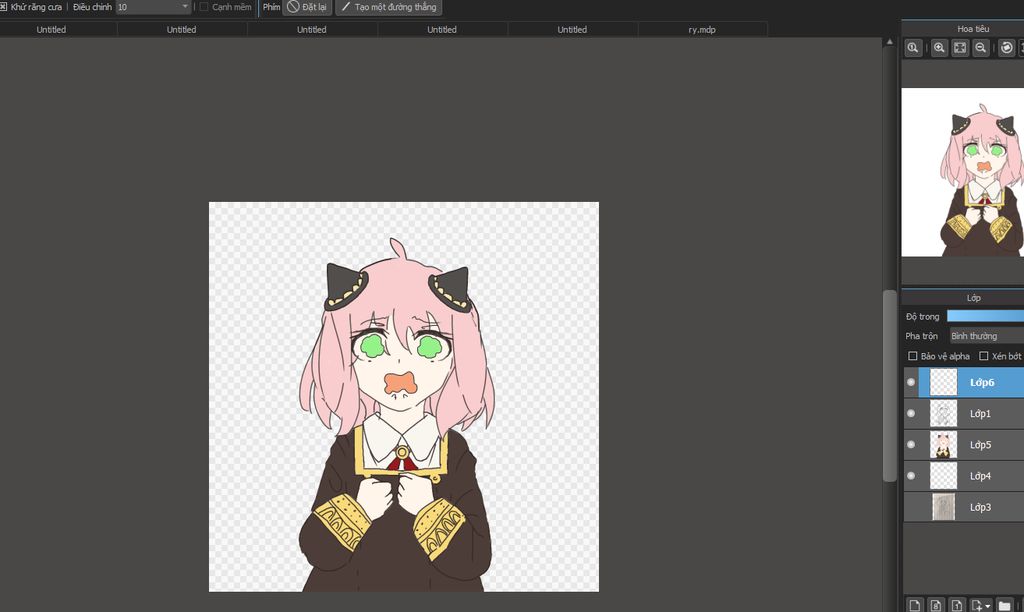Hide the Lớp4 layer visibility dot
1024x612 pixels.
(x=911, y=475)
